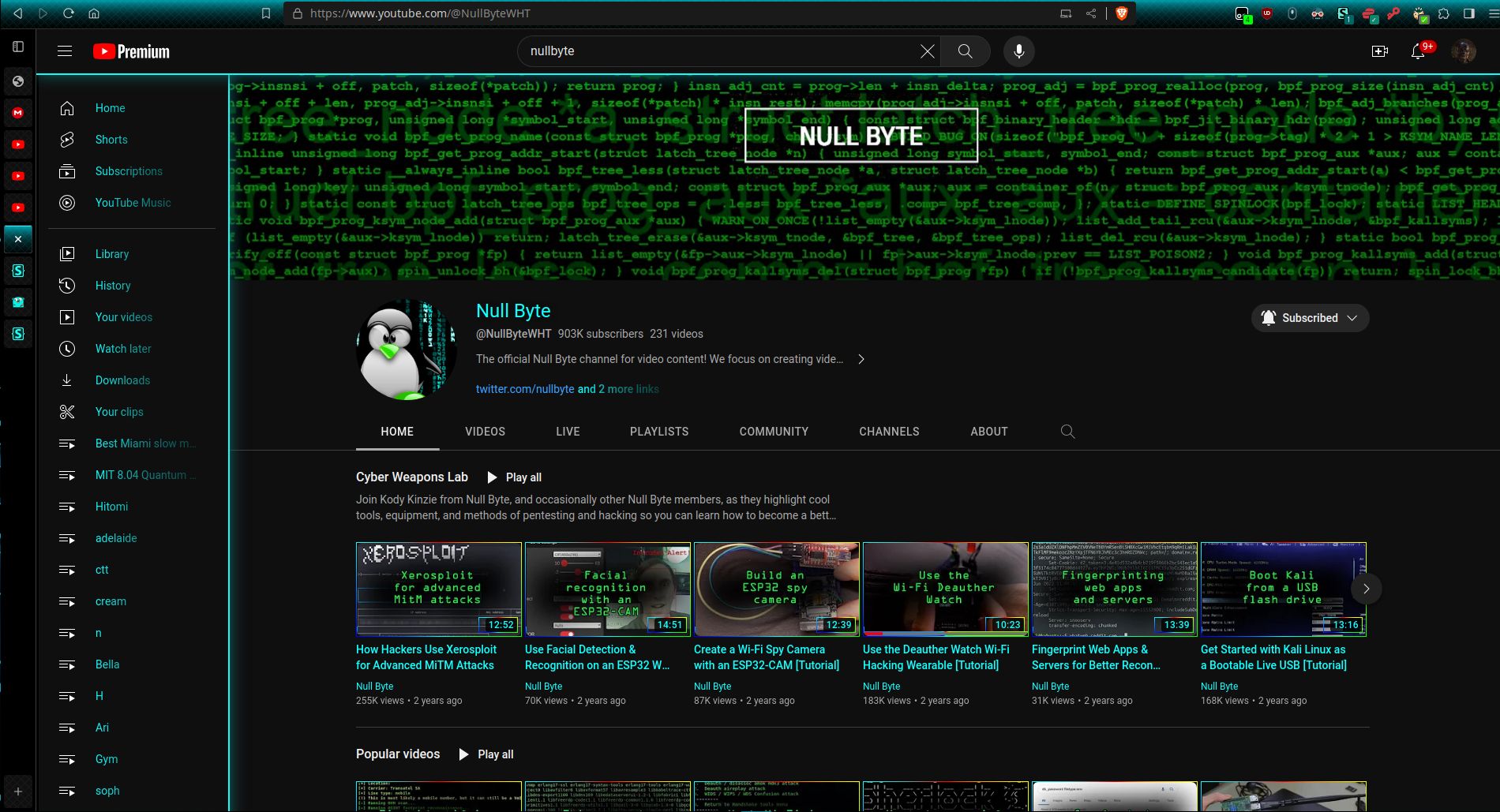The image size is (1500, 812).
Task: Open twitter.com/nullbyte link
Action: 525,389
